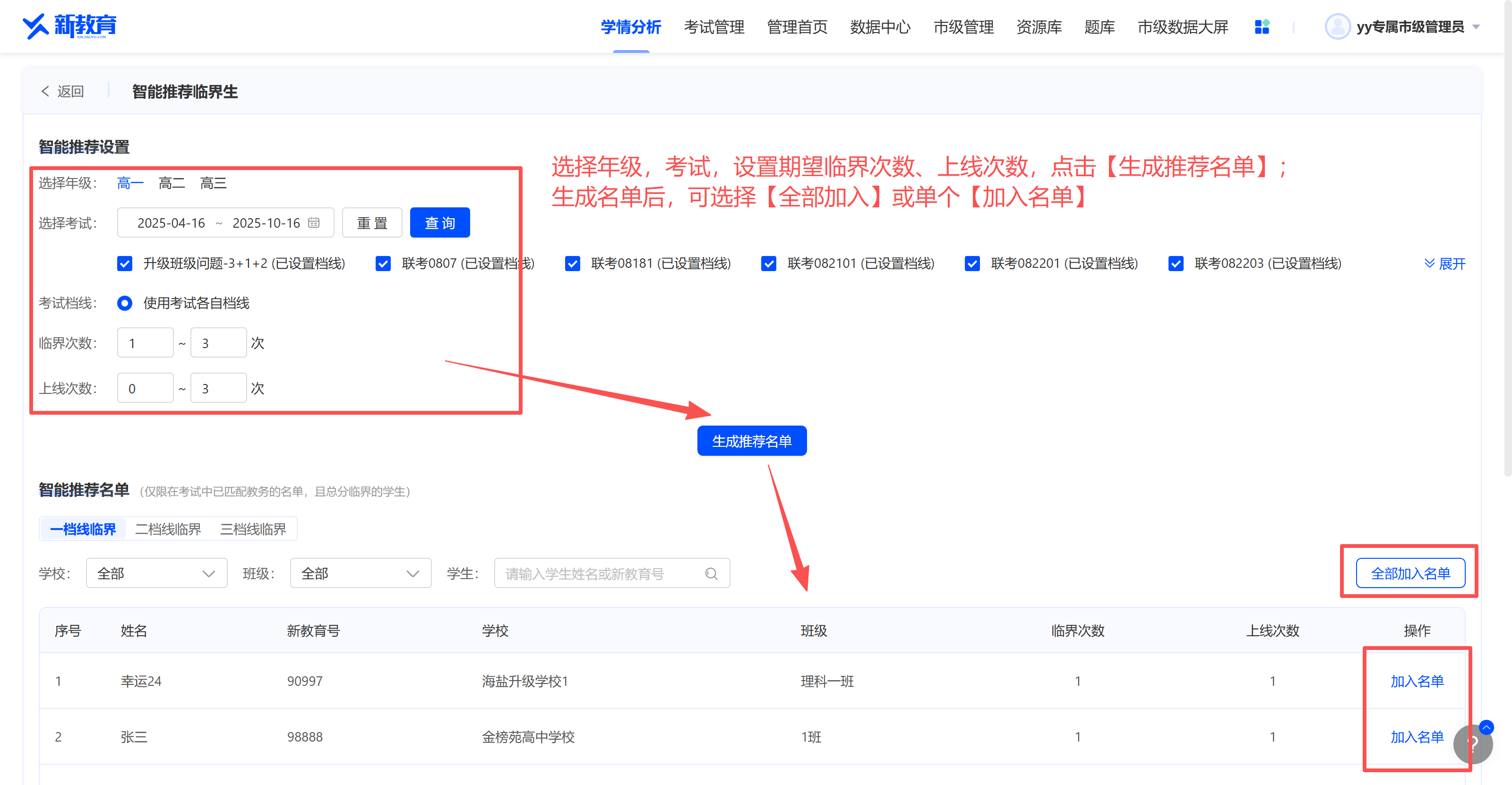Select the 使用考试各自档线 radio button
The image size is (1512, 785).
[124, 303]
